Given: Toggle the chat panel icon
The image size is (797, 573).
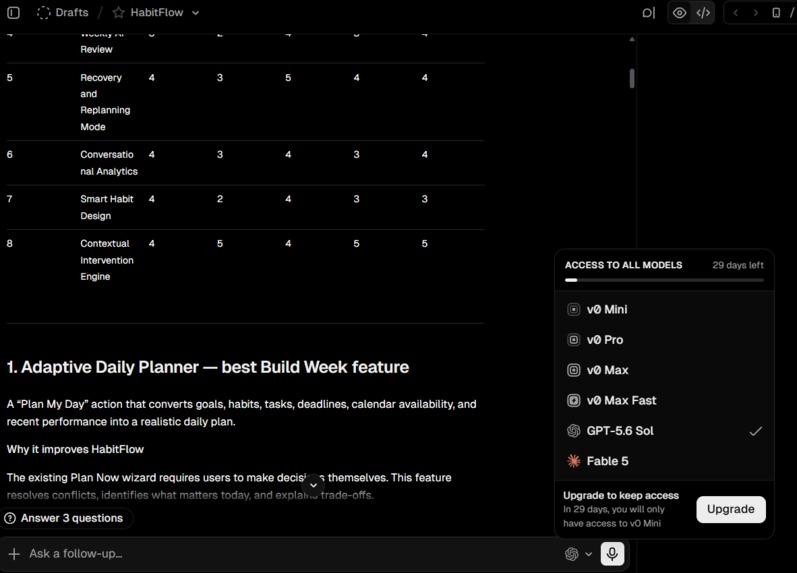Looking at the screenshot, I should (x=649, y=13).
